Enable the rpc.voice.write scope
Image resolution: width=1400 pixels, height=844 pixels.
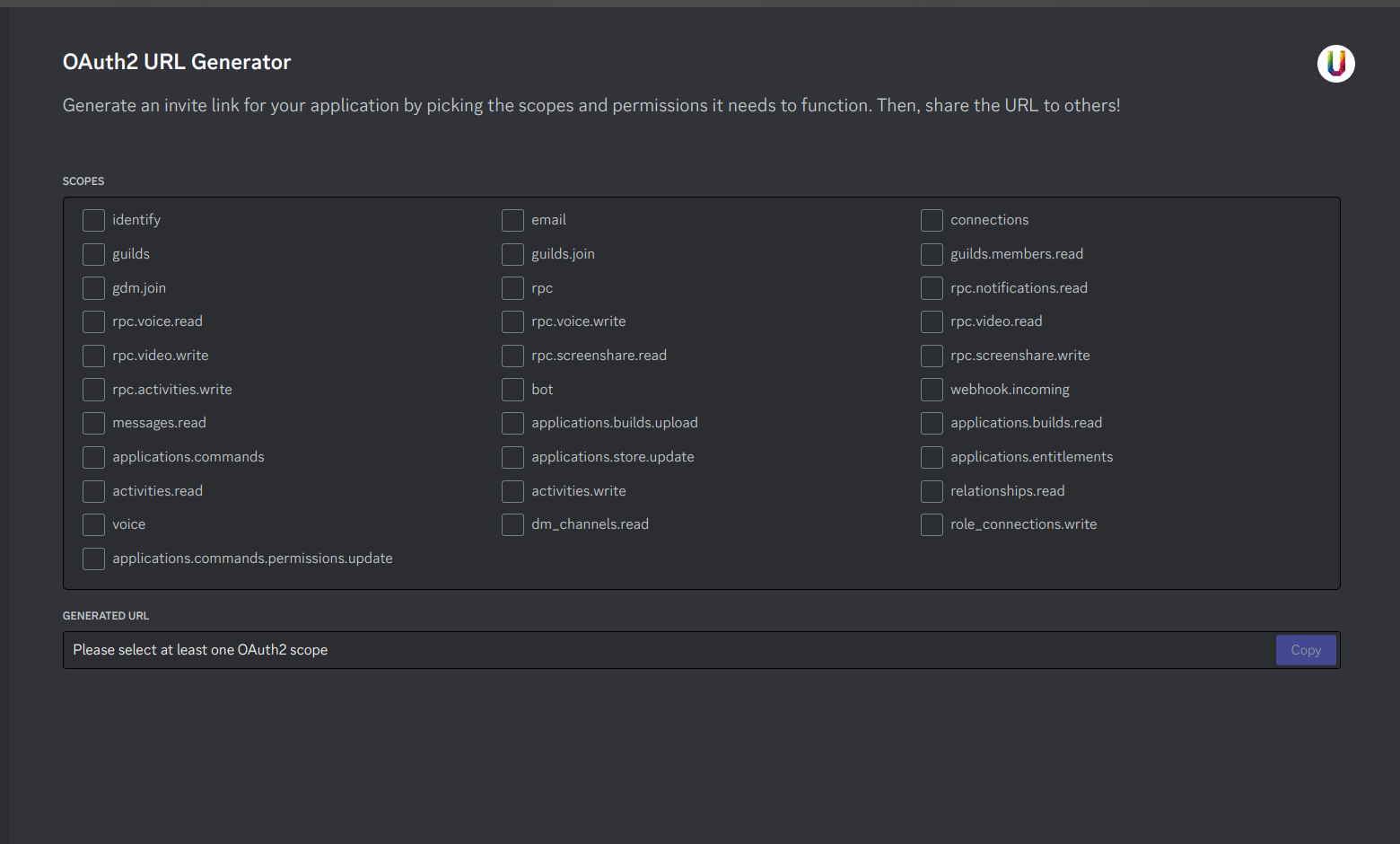512,321
